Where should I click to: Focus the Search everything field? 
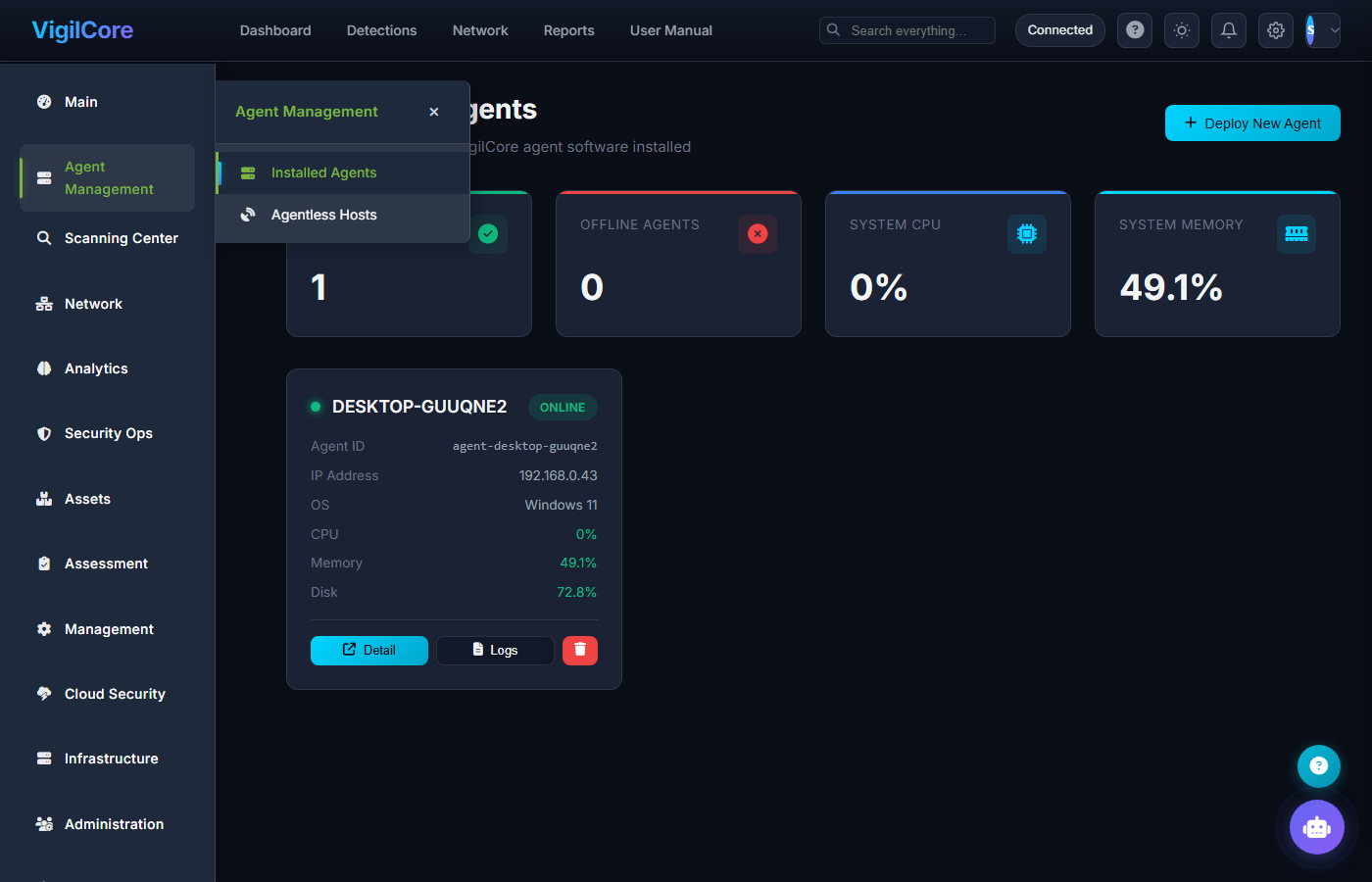point(907,30)
